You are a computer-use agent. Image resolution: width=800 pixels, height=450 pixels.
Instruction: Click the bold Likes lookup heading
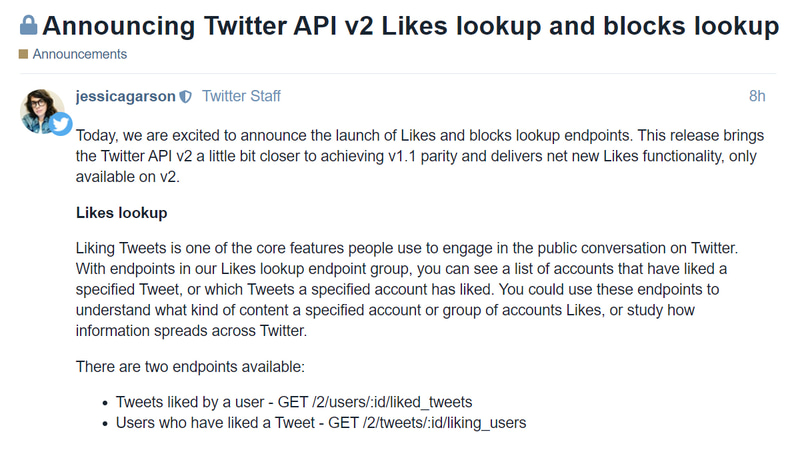pyautogui.click(x=122, y=213)
